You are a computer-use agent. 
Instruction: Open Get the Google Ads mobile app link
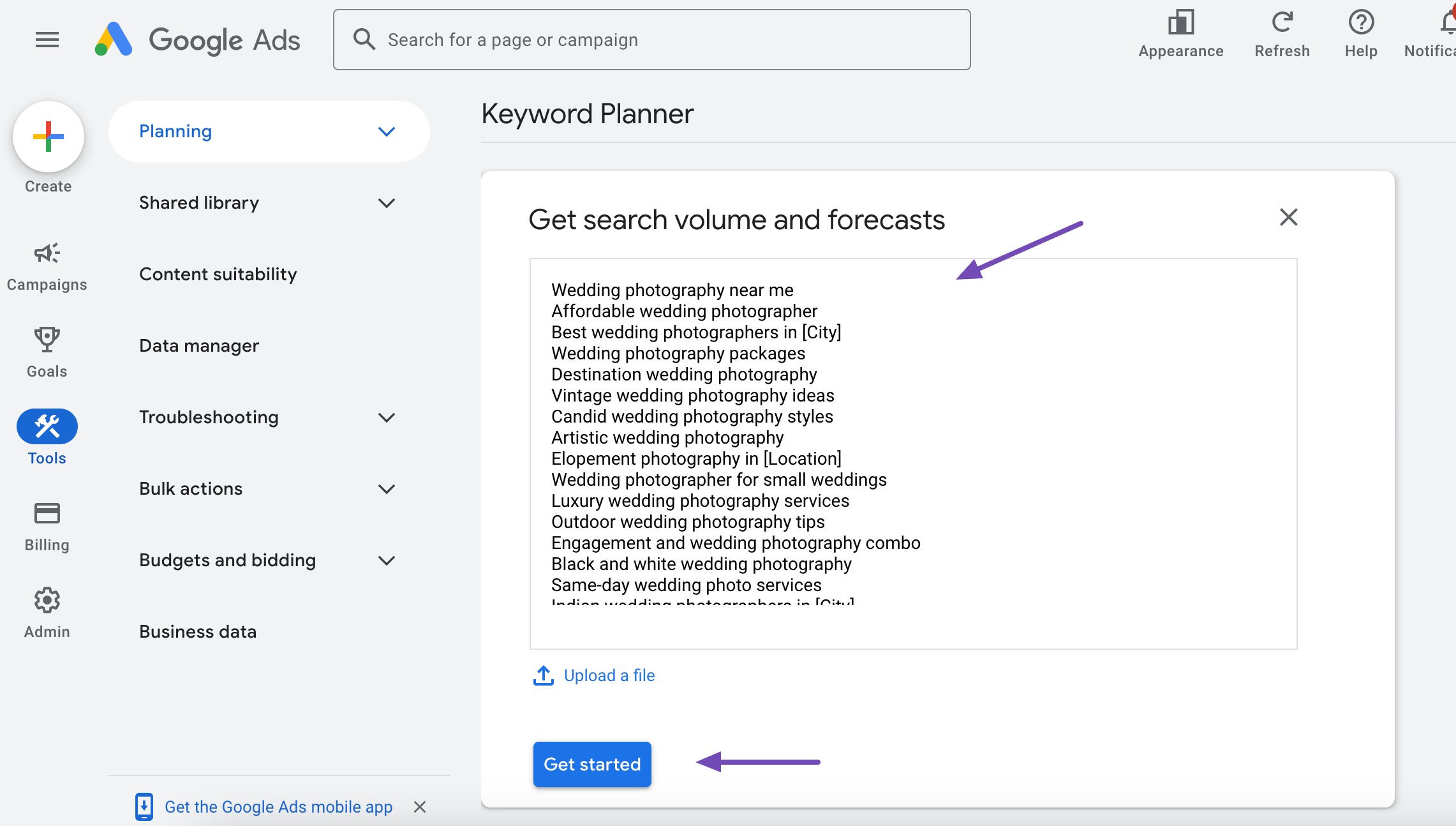278,807
